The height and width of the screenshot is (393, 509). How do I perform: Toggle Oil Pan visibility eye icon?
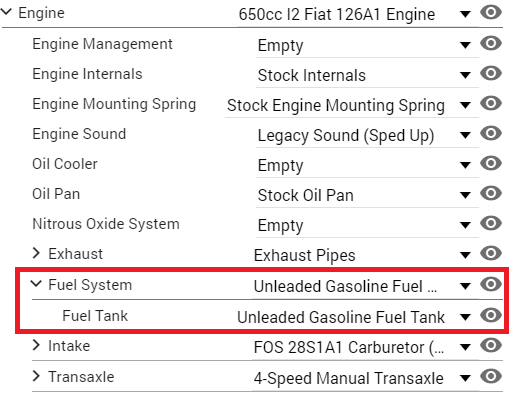pyautogui.click(x=491, y=193)
